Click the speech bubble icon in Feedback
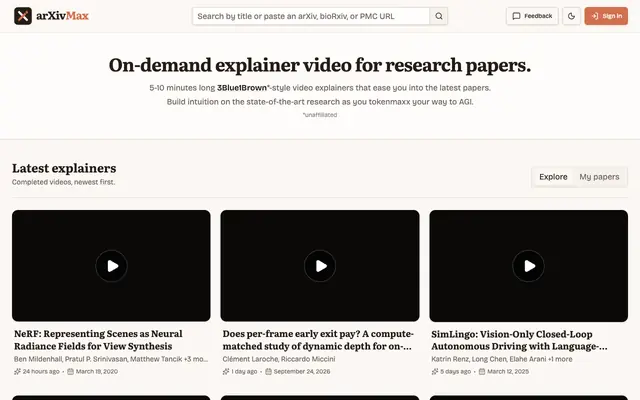640x400 pixels. point(516,16)
